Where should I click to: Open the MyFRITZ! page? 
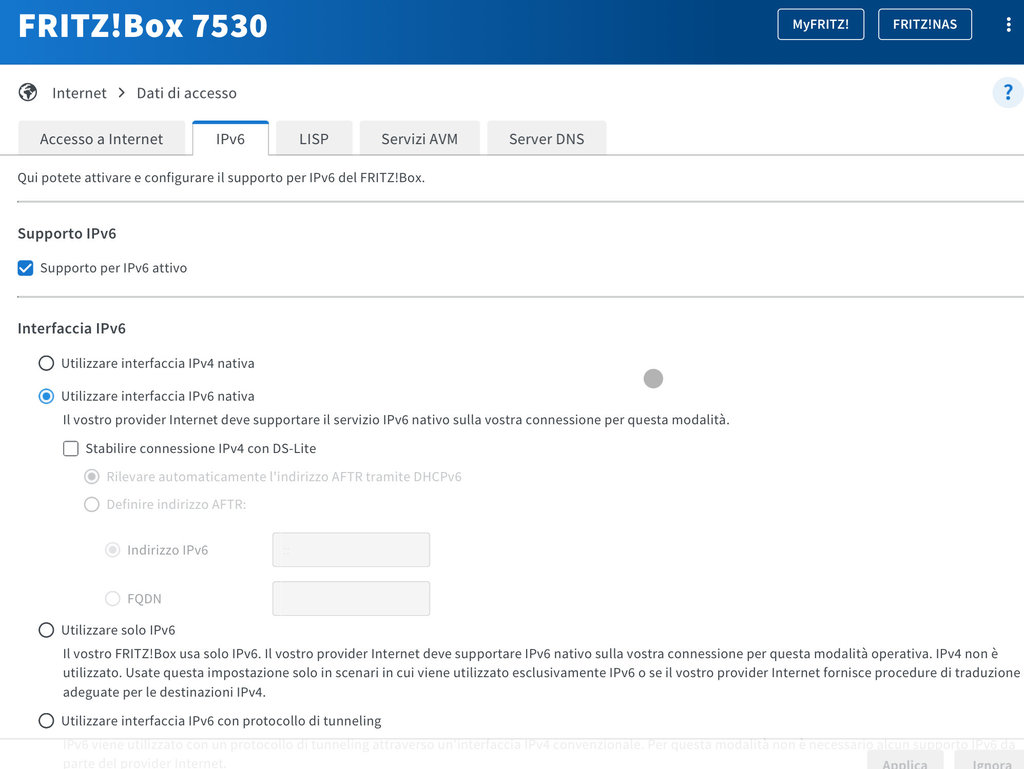point(820,24)
